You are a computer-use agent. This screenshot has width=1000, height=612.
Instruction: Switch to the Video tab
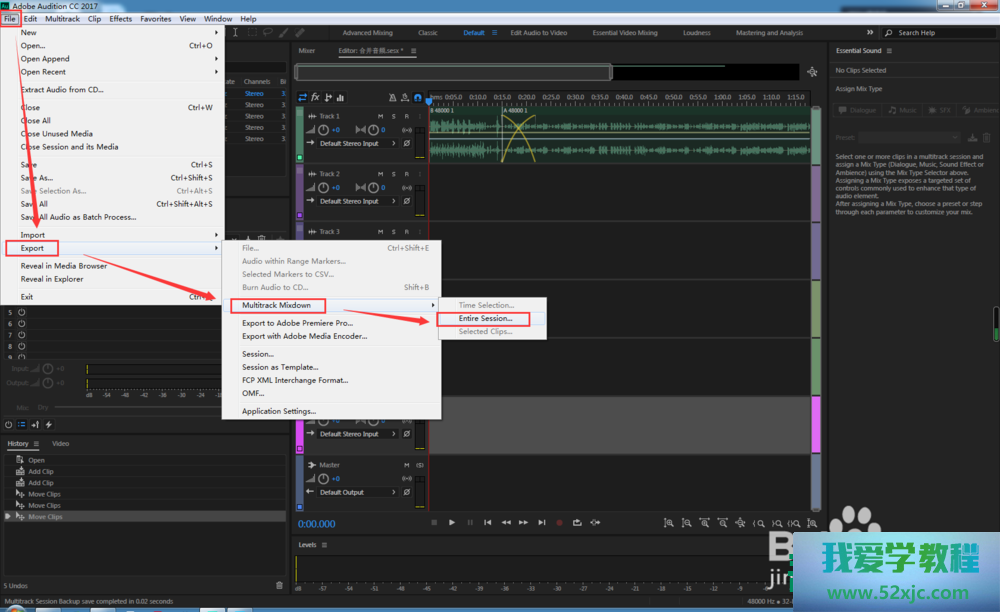(60, 443)
